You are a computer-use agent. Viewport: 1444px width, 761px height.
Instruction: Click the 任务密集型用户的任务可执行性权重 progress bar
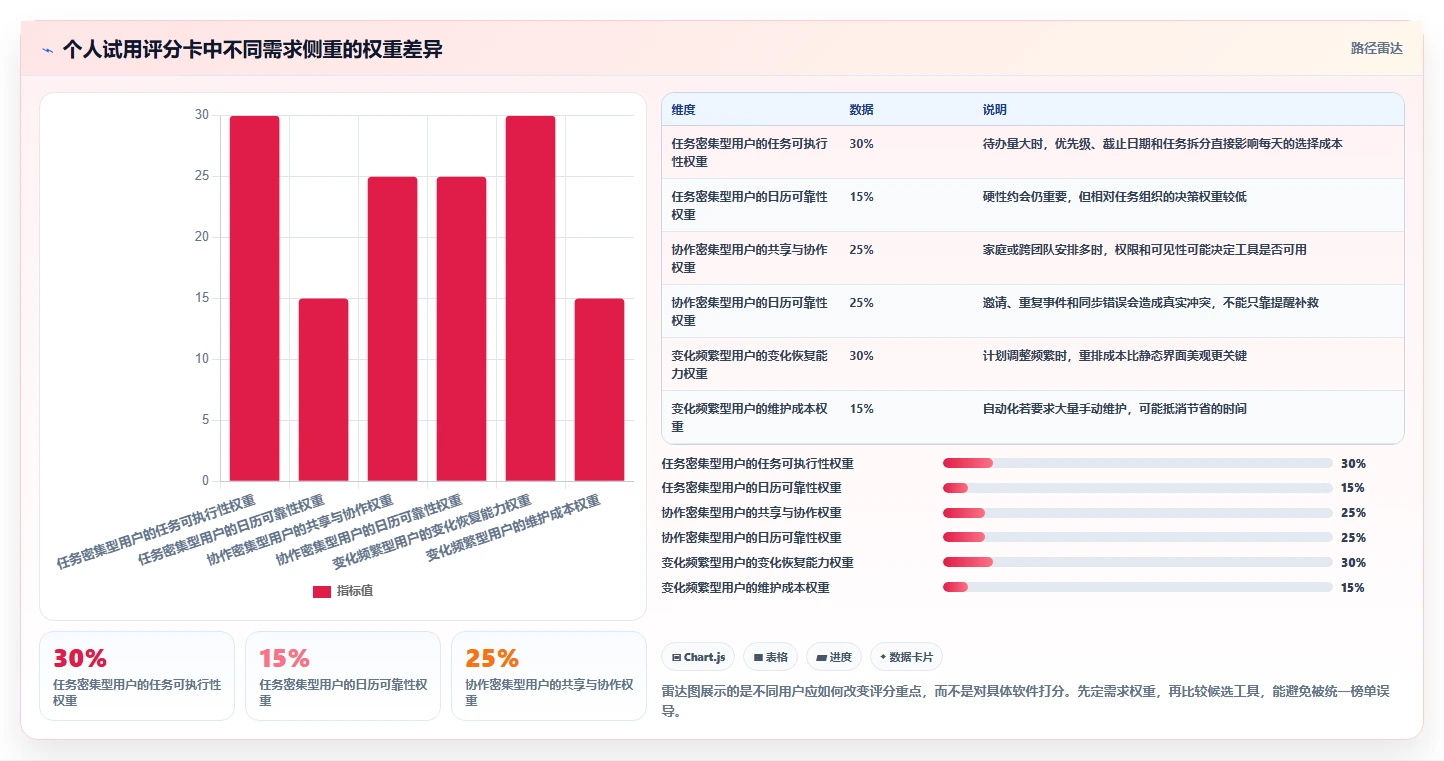(x=1138, y=463)
